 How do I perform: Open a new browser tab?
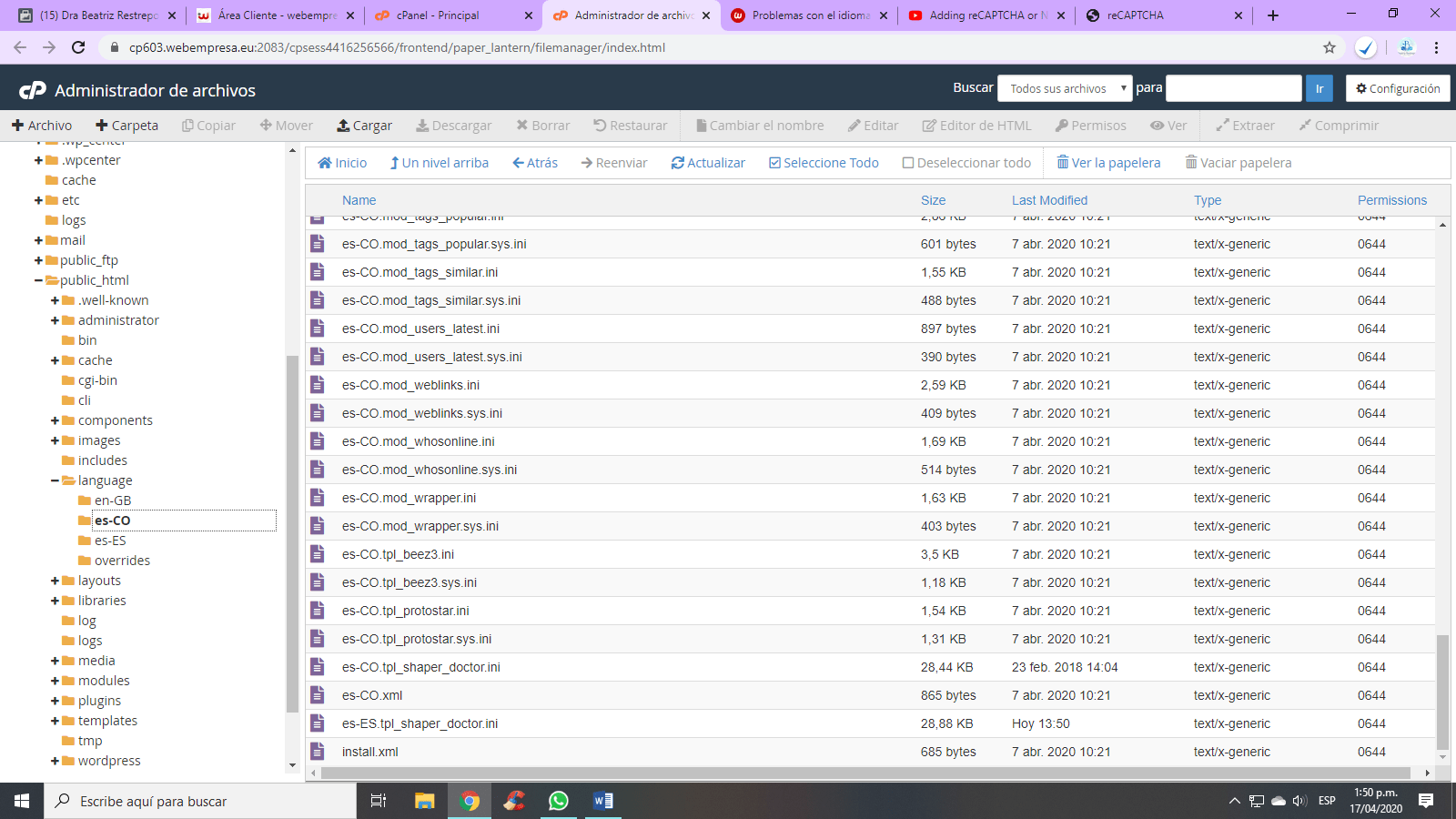(x=1273, y=15)
